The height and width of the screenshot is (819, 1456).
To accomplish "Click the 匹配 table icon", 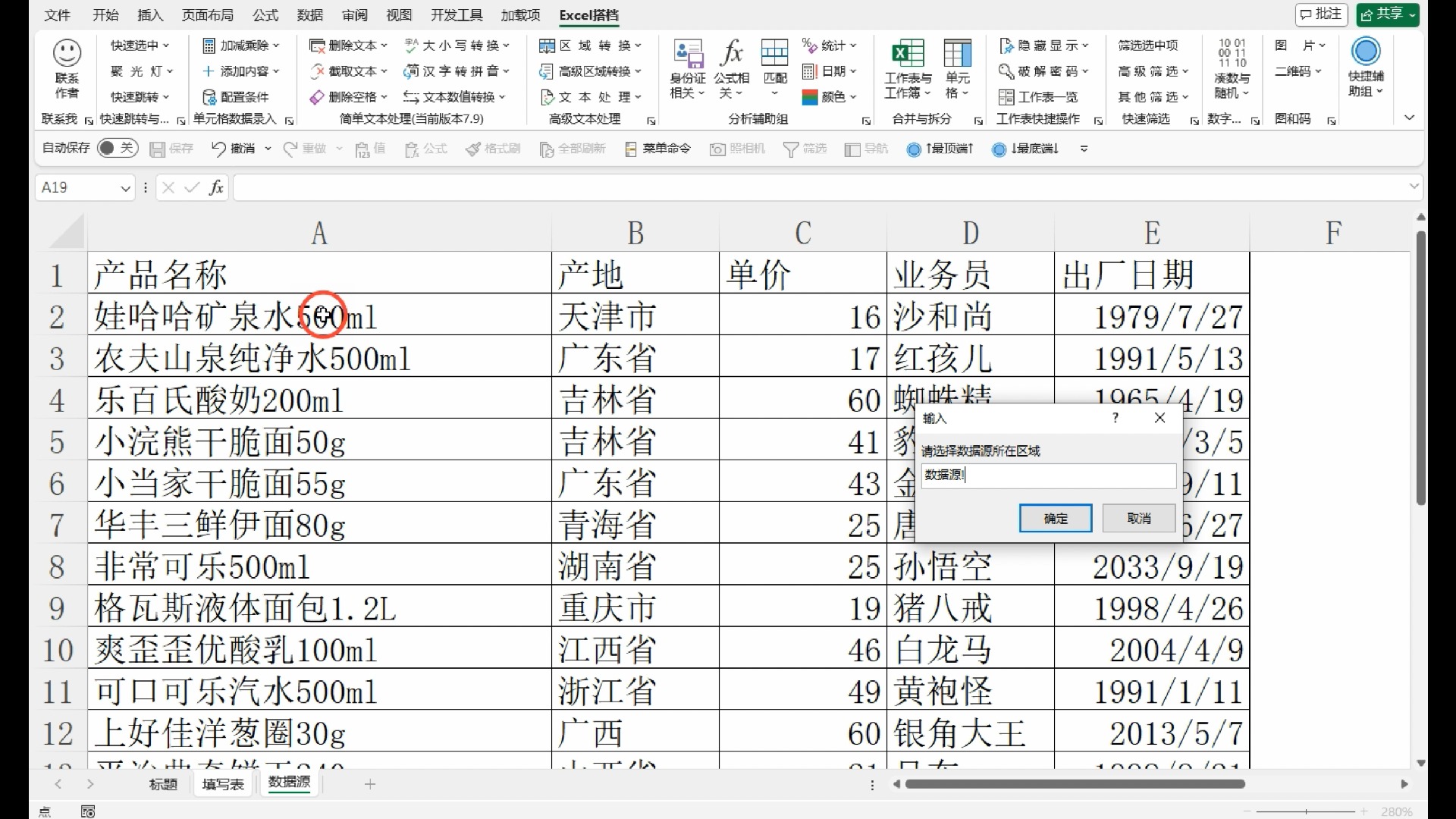I will click(x=774, y=53).
